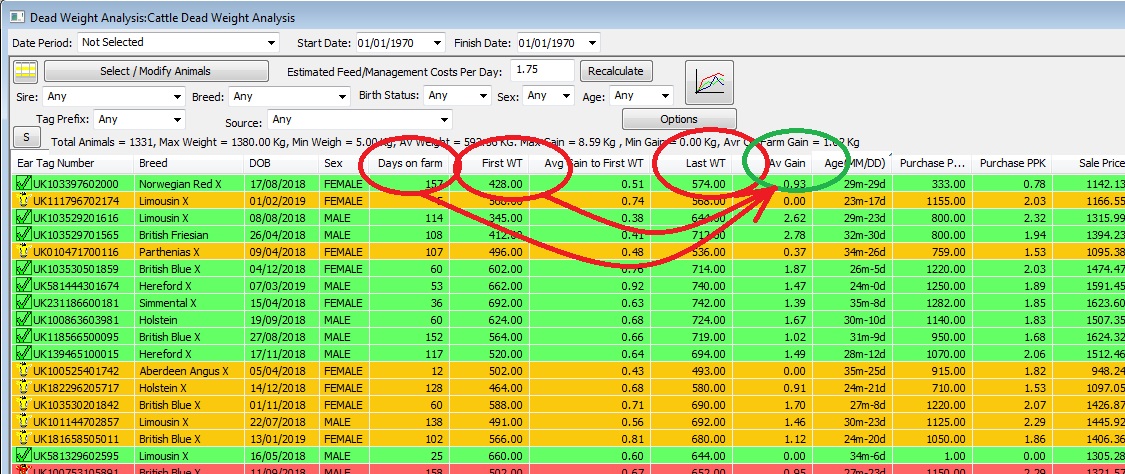Click cow icon for UK103530201842
Image resolution: width=1125 pixels, height=474 pixels.
click(23, 405)
